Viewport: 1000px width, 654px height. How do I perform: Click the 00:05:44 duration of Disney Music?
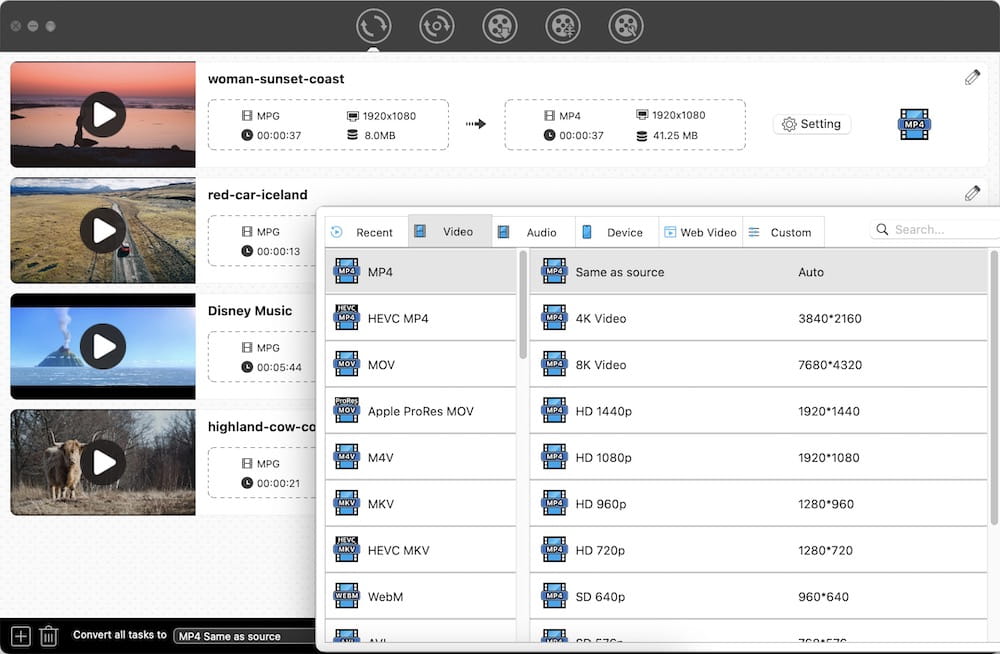coord(279,367)
